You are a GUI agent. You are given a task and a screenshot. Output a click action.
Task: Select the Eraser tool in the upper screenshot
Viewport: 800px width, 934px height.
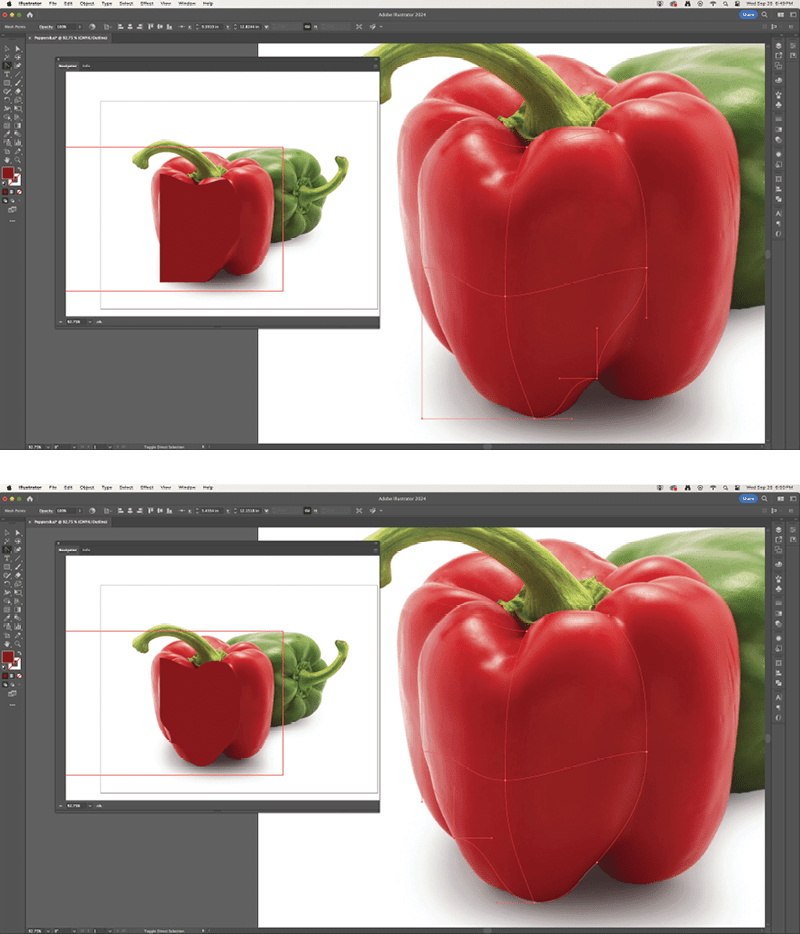click(18, 91)
